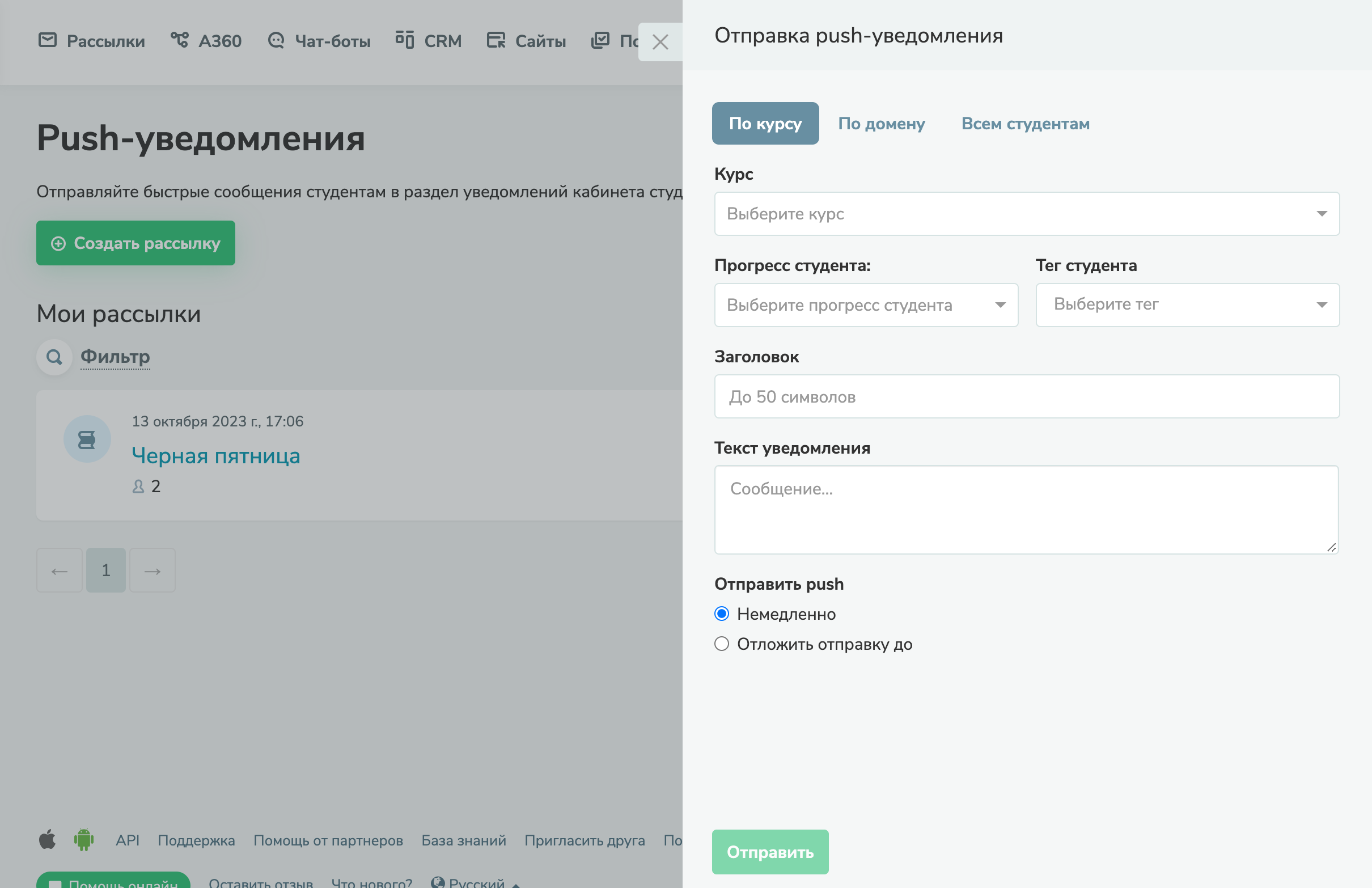The image size is (1372, 888).
Task: Click the search magnifier next to Фильтр
Action: pos(54,356)
